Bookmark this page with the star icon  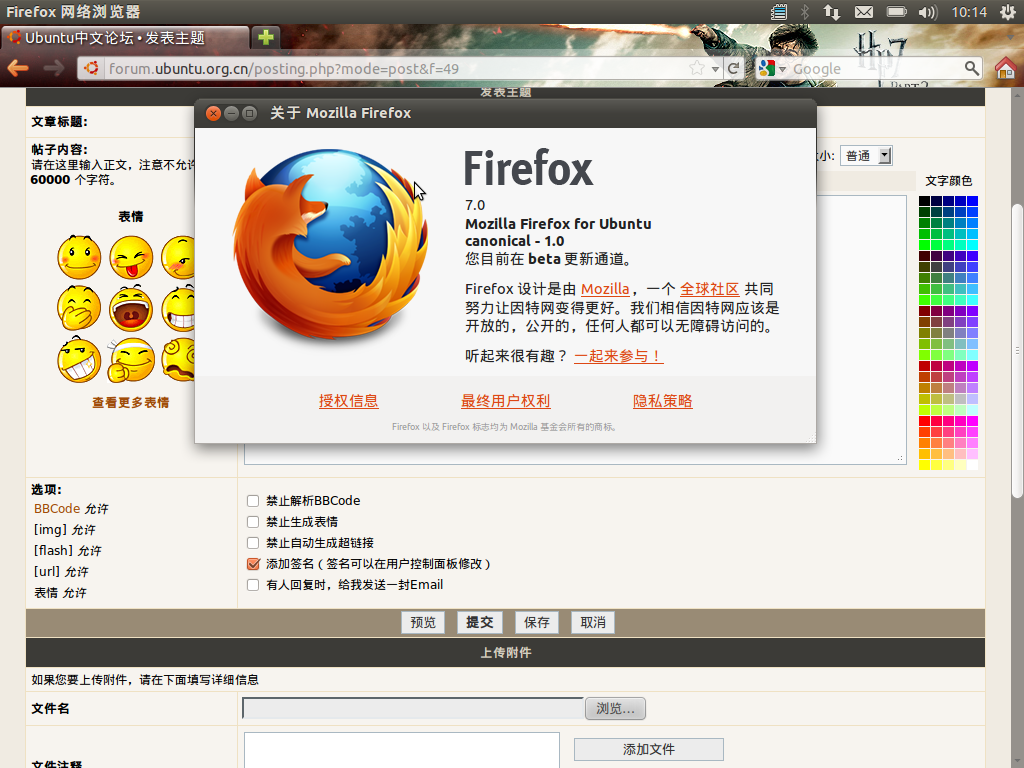[x=697, y=68]
